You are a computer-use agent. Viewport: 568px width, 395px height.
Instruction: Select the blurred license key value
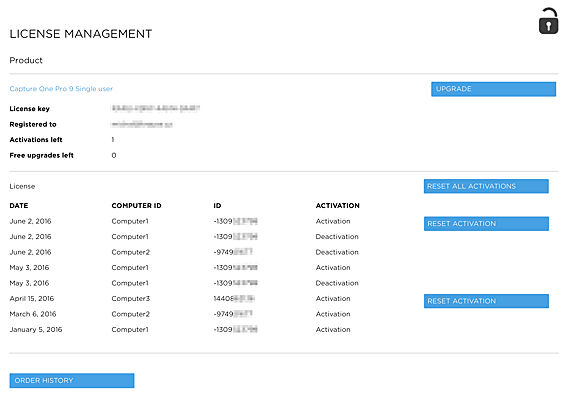point(155,108)
